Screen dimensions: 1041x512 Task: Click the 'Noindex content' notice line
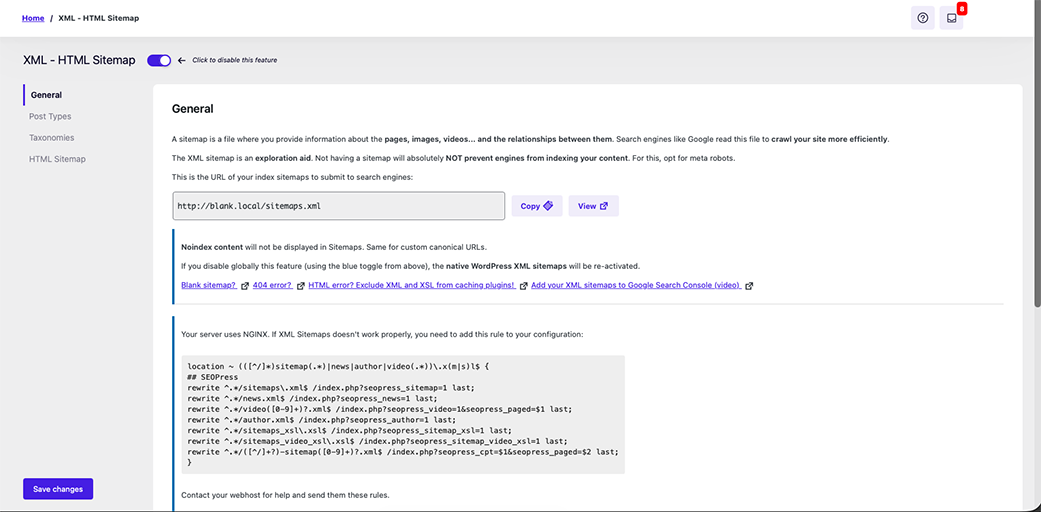tap(334, 247)
